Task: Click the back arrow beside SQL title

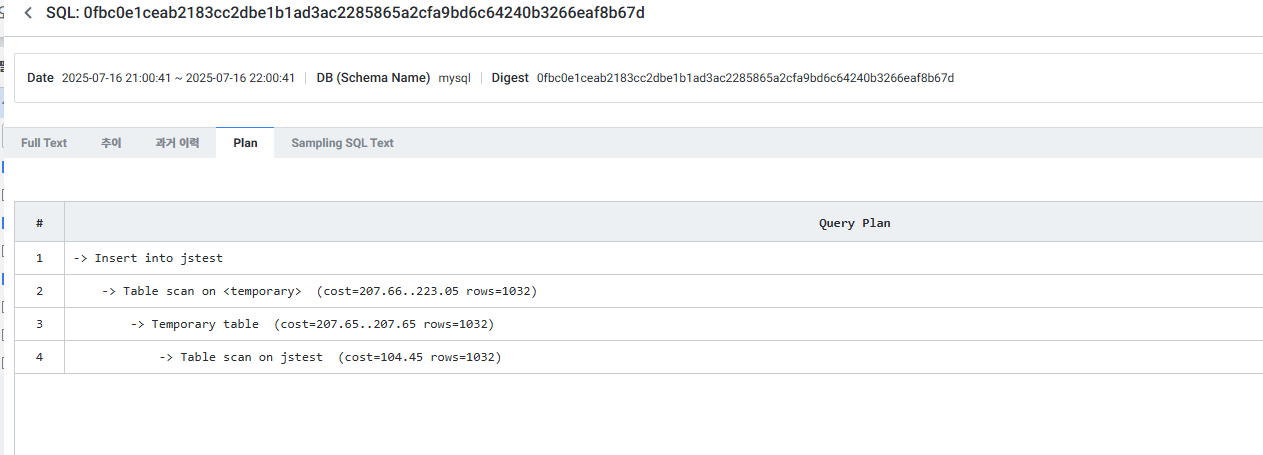Action: (28, 13)
